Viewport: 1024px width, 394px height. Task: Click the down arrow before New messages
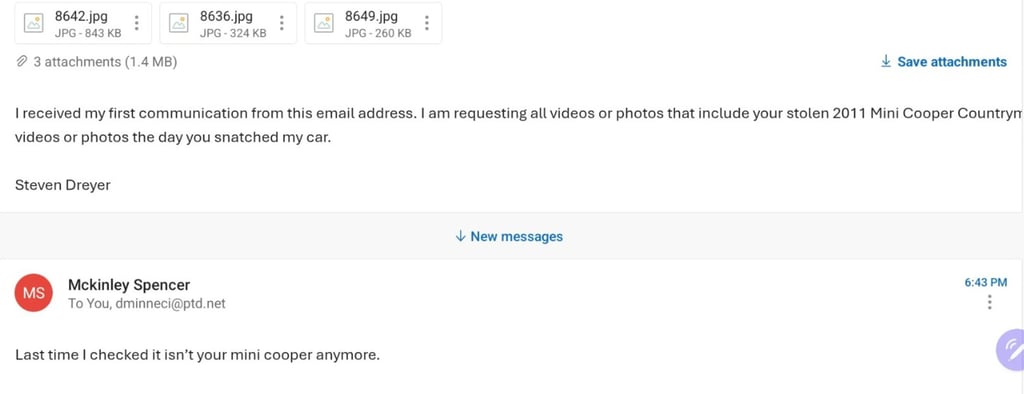coord(460,236)
